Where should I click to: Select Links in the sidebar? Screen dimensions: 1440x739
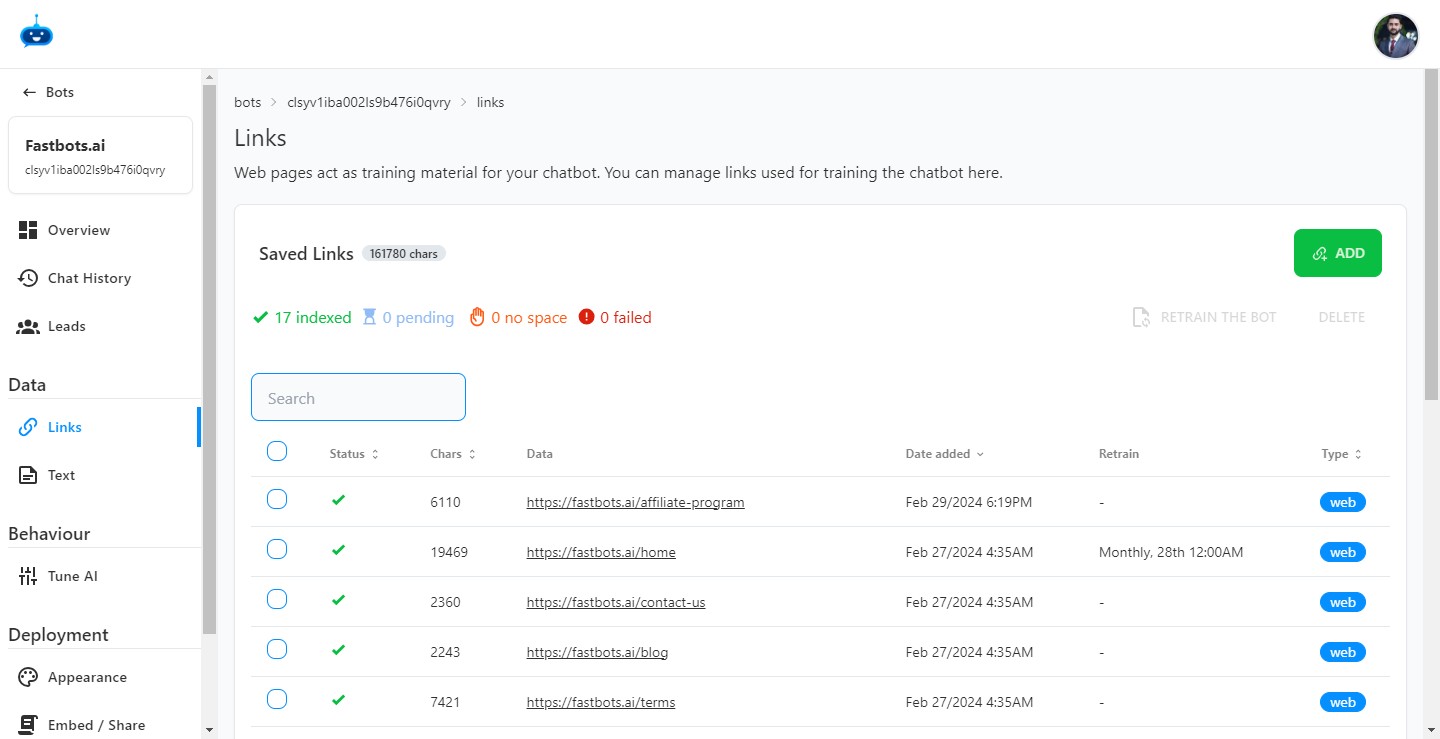pyautogui.click(x=64, y=427)
